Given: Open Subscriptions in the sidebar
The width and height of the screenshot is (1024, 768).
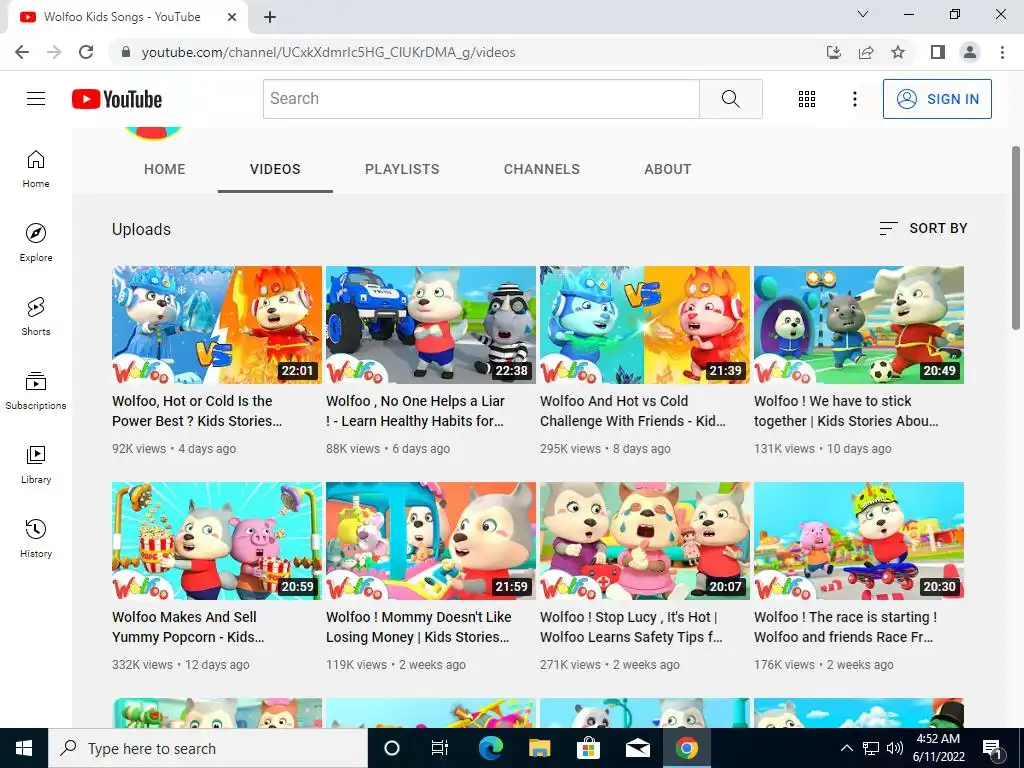Looking at the screenshot, I should pyautogui.click(x=36, y=391).
